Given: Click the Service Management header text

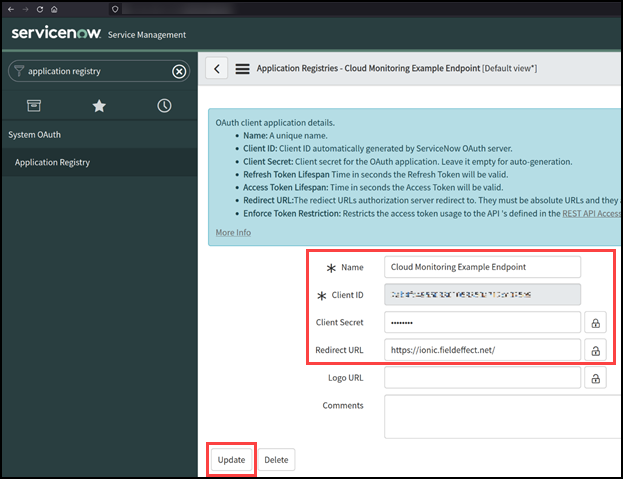Looking at the screenshot, I should click(147, 35).
